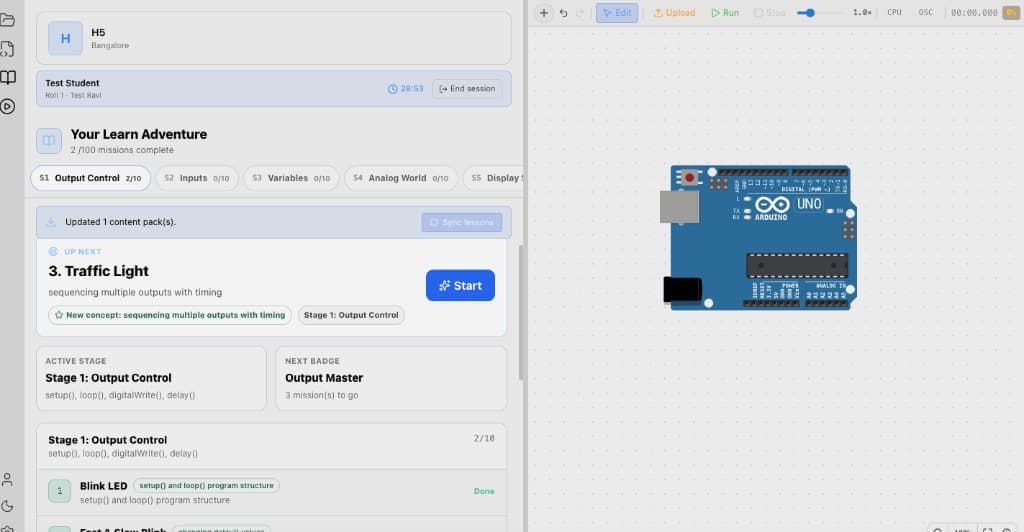Image resolution: width=1024 pixels, height=532 pixels.
Task: Click the red reset button on Arduino
Action: (x=689, y=178)
